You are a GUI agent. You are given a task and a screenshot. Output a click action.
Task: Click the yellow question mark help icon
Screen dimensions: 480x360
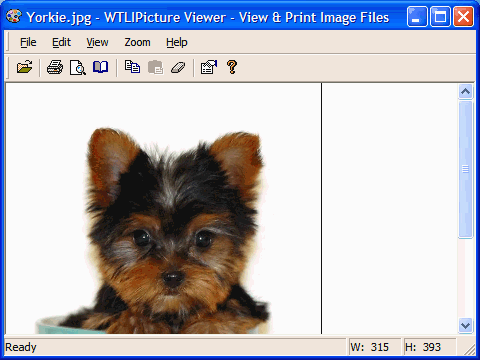[232, 67]
